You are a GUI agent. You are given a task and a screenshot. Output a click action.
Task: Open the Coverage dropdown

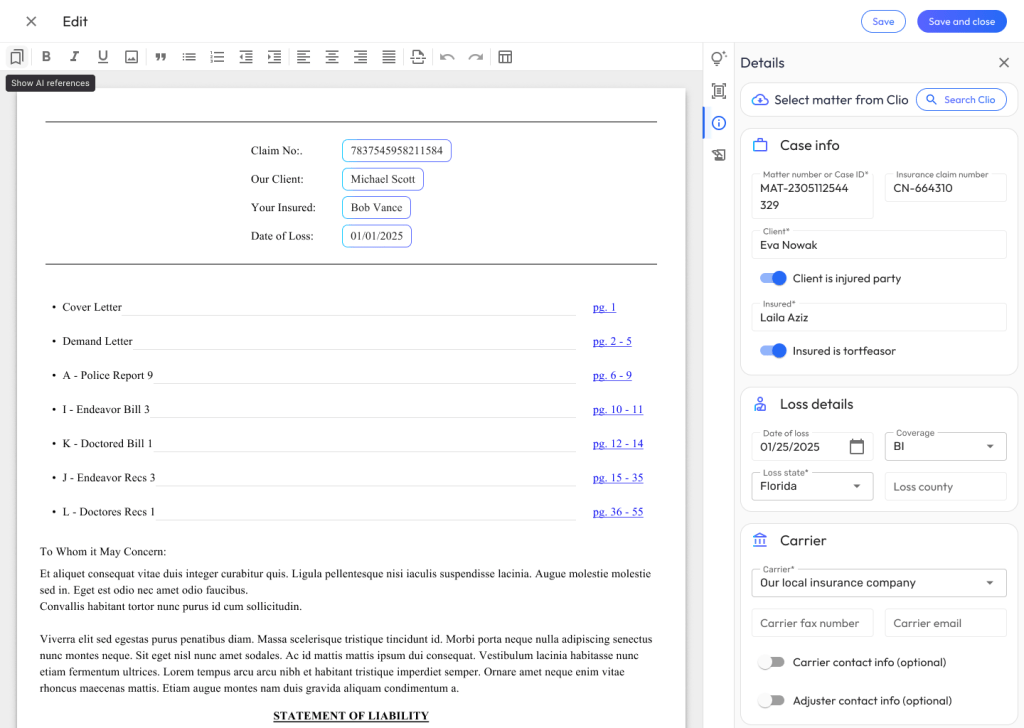pos(945,446)
